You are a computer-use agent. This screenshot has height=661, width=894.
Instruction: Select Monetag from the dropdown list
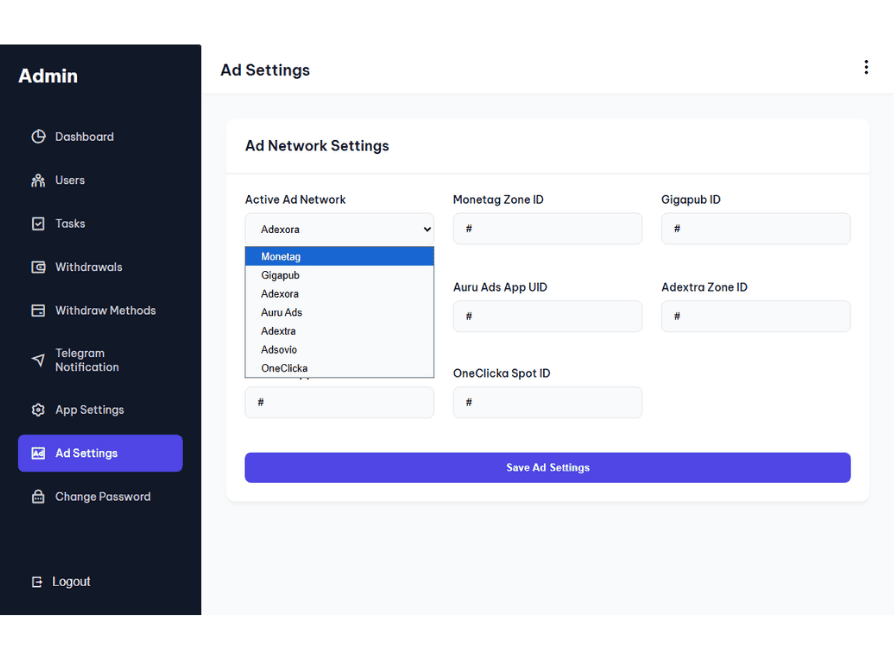click(x=281, y=257)
